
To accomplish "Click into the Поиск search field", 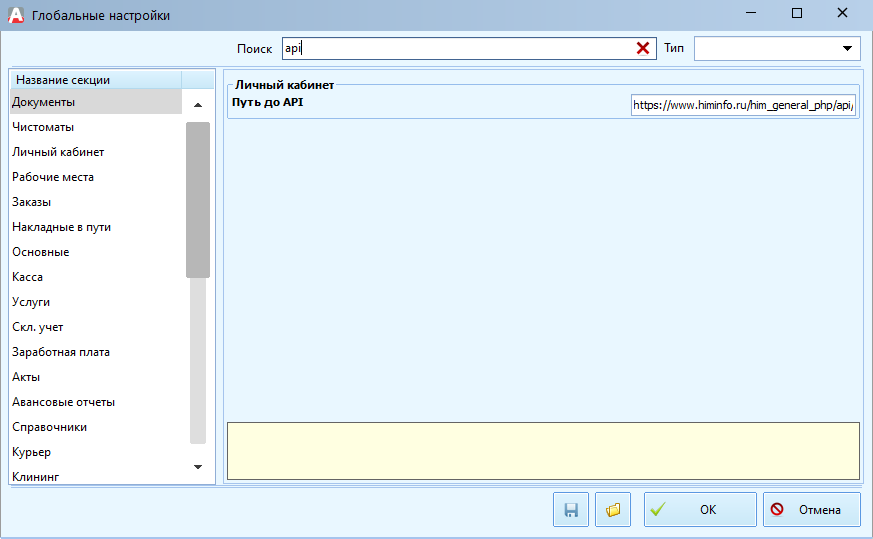I will pyautogui.click(x=460, y=48).
